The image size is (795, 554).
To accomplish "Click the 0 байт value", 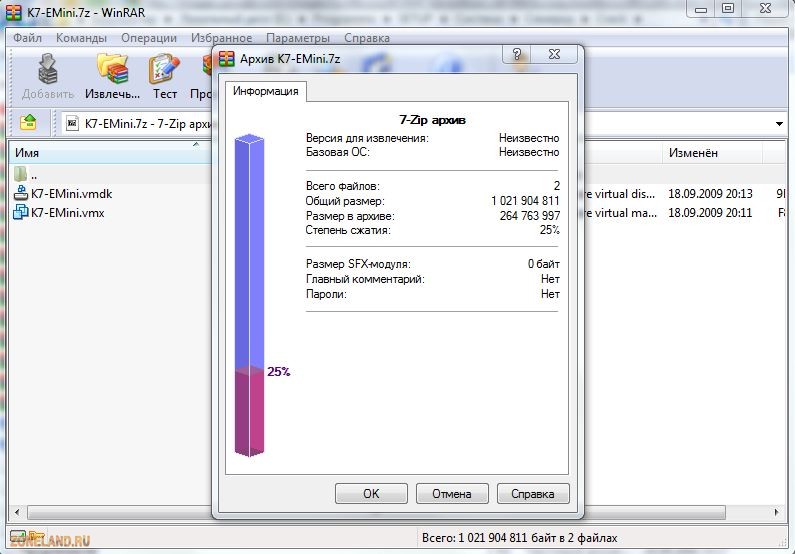I will 544,264.
